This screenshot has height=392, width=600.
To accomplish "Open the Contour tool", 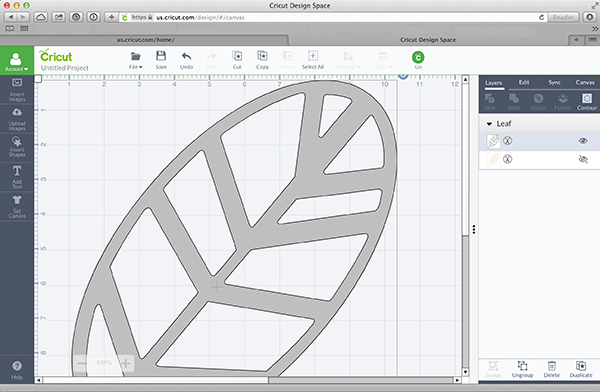I will [x=587, y=102].
